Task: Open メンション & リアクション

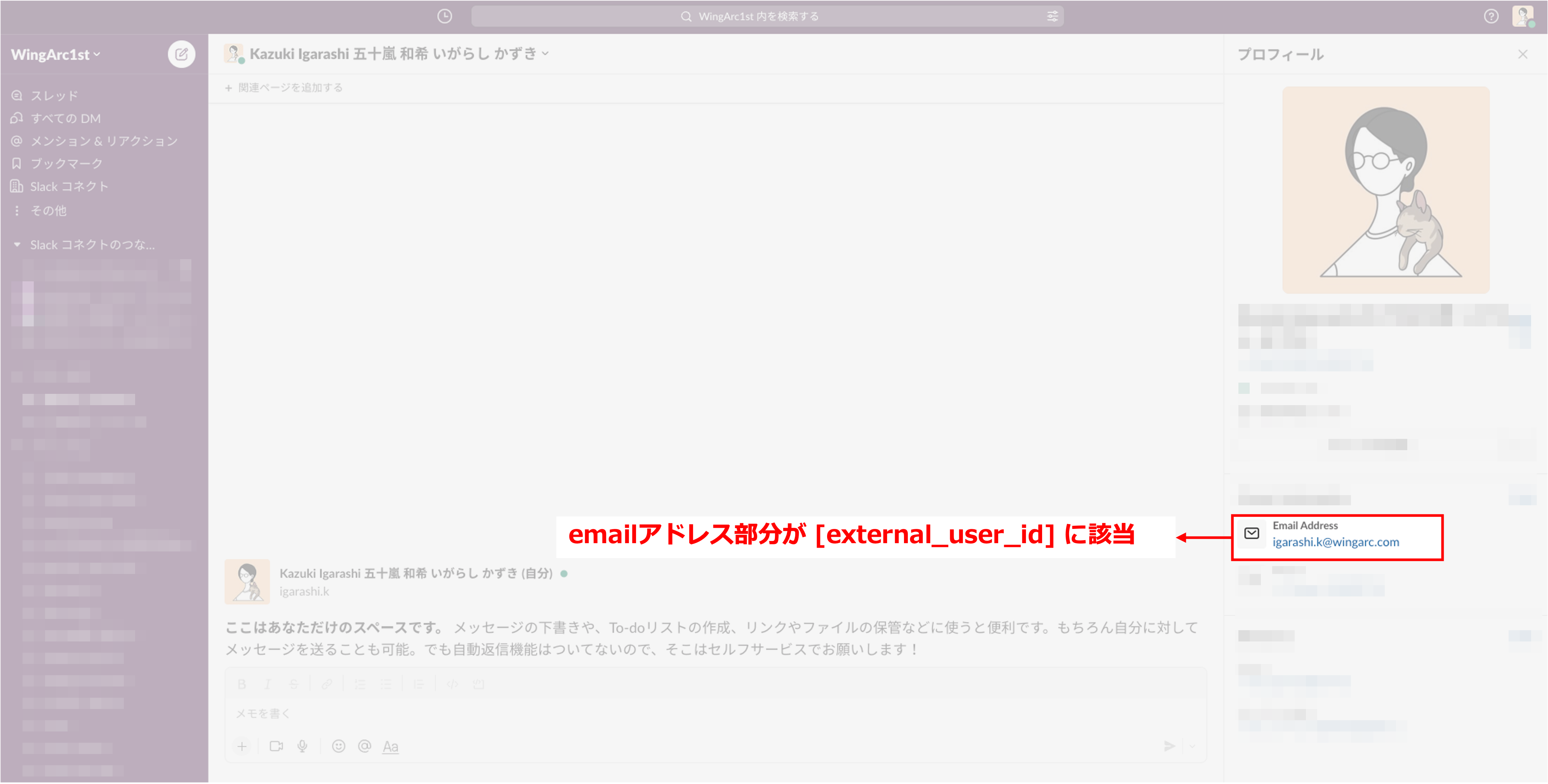Action: [x=94, y=141]
